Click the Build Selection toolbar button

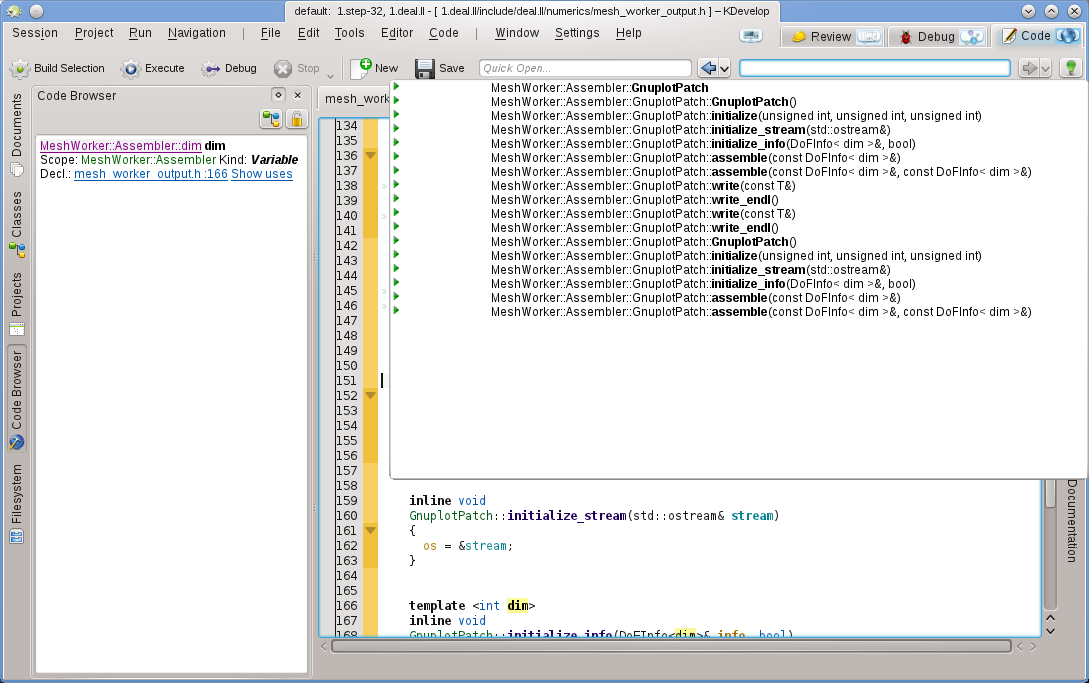(58, 68)
